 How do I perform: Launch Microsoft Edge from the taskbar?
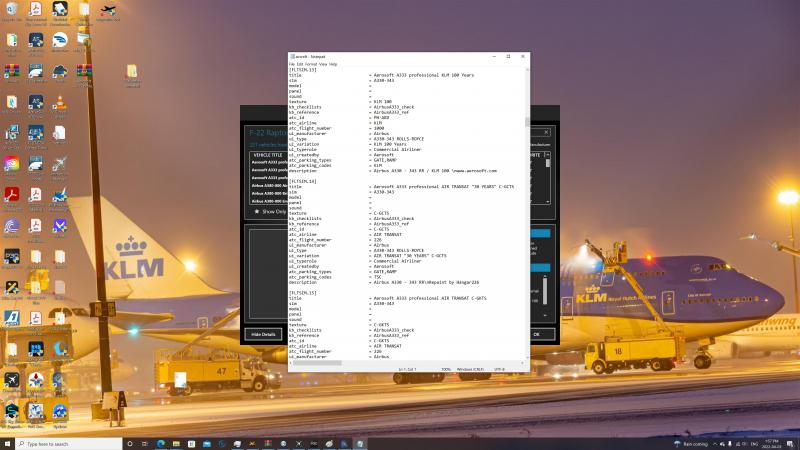(161, 444)
